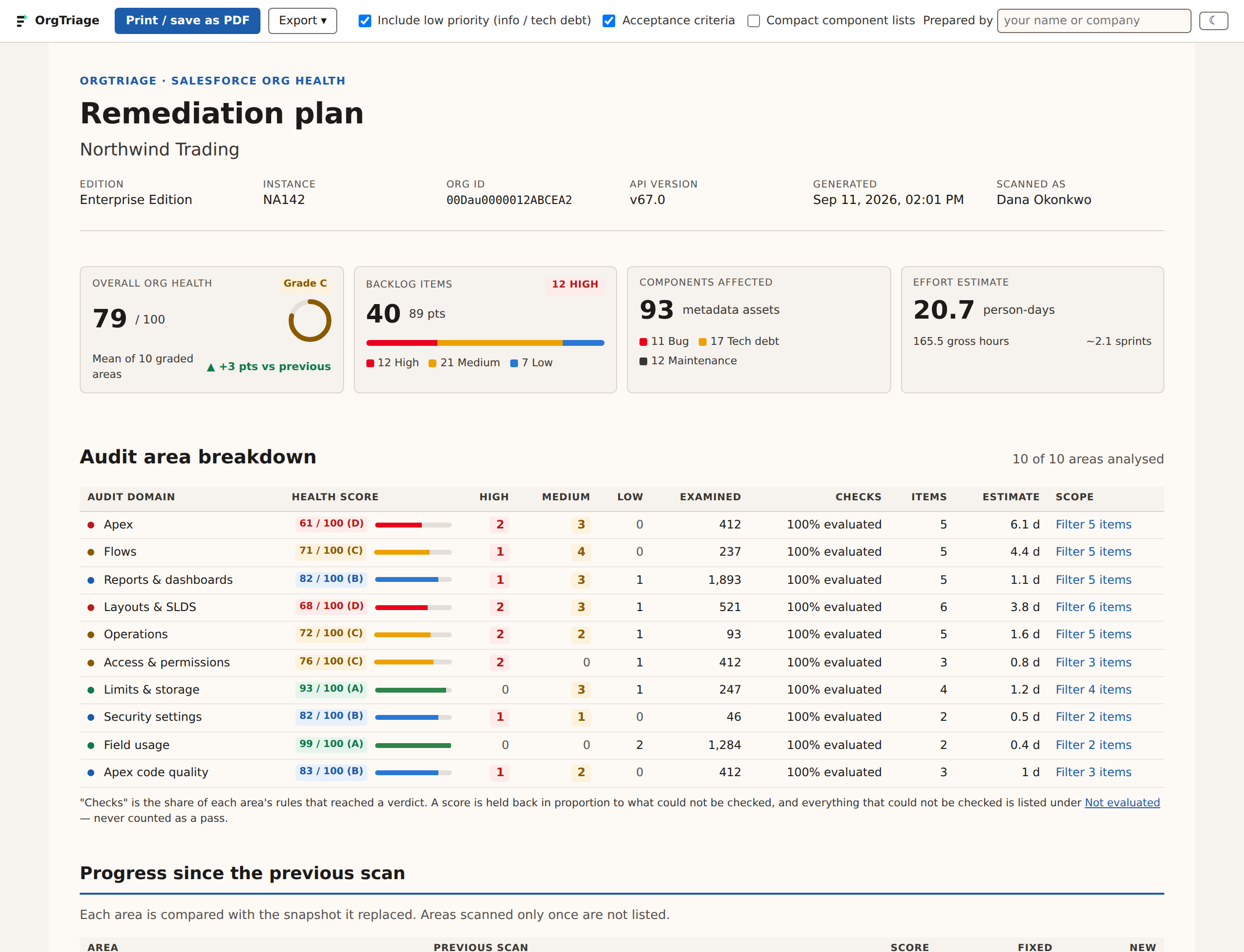Click the Apex health score bar
Image resolution: width=1244 pixels, height=952 pixels.
413,526
